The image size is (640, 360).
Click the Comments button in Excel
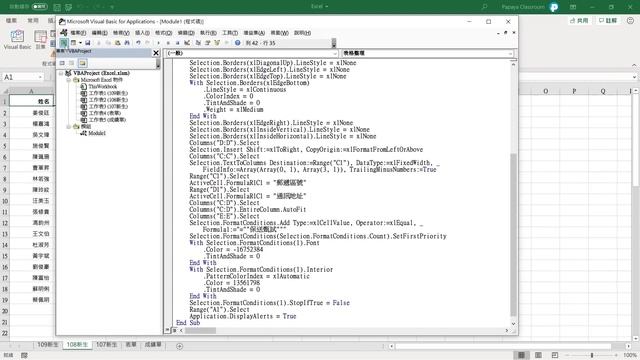(608, 20)
